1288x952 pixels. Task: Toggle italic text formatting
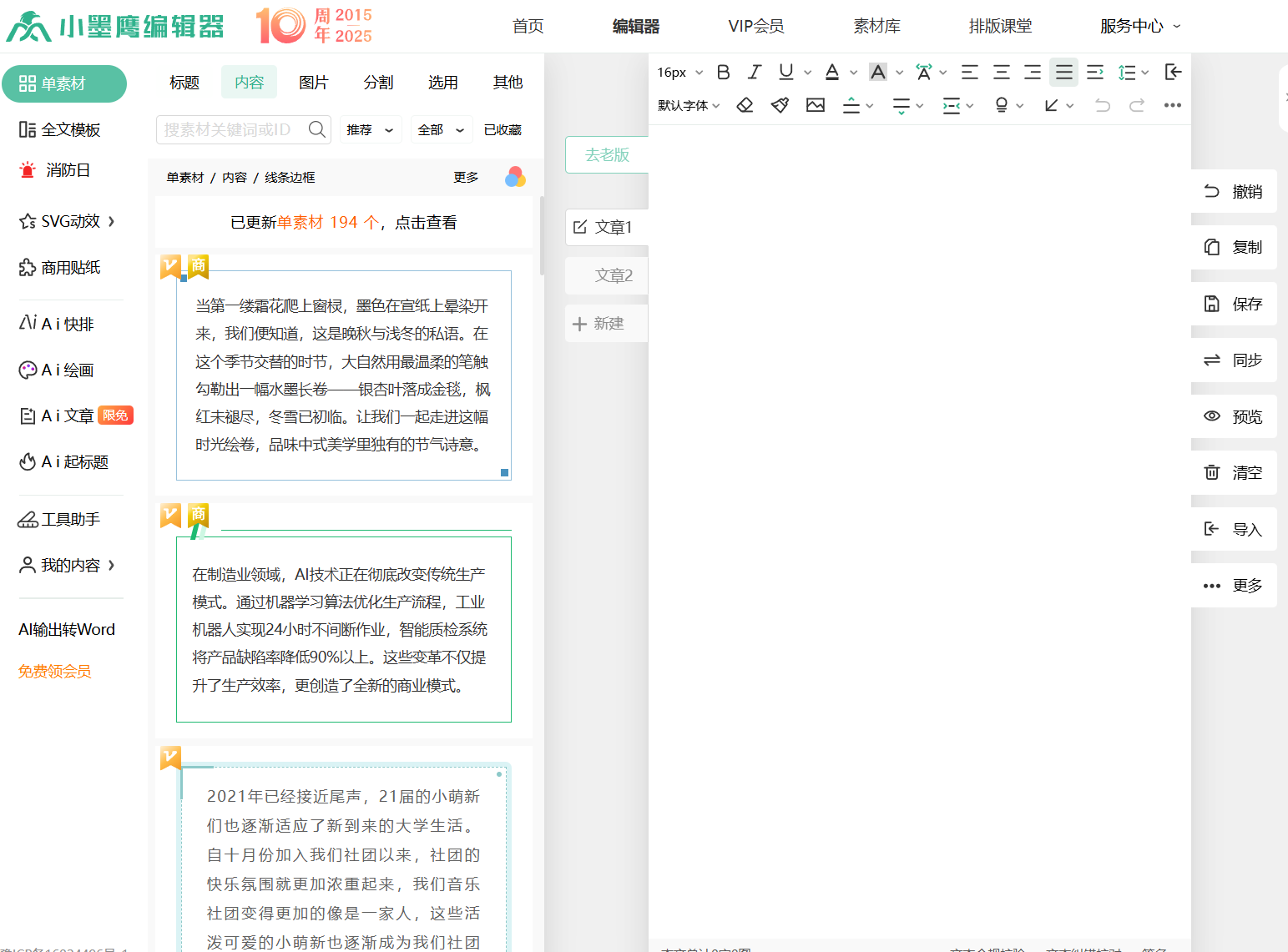click(x=755, y=73)
